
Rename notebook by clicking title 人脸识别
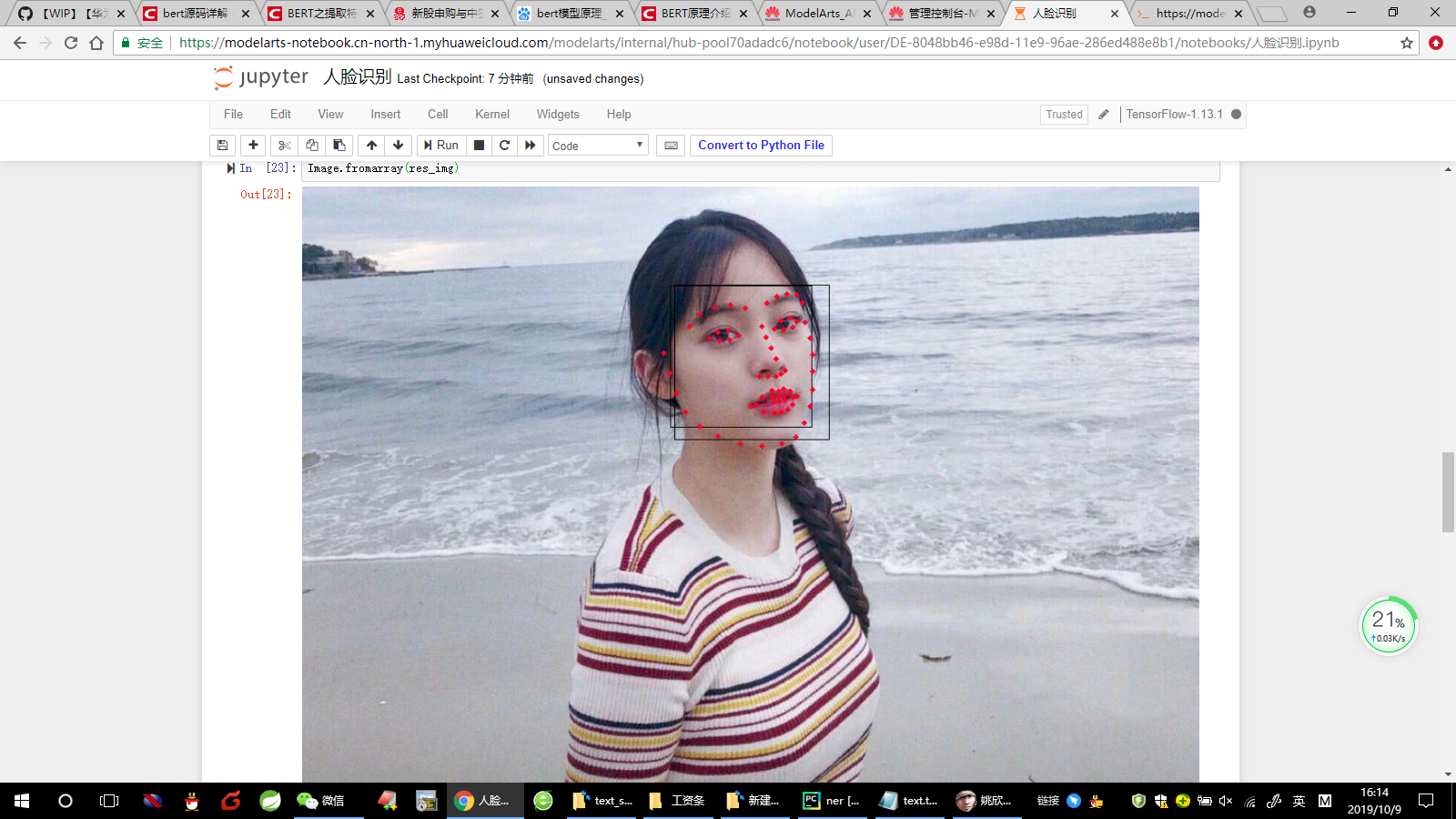358,77
